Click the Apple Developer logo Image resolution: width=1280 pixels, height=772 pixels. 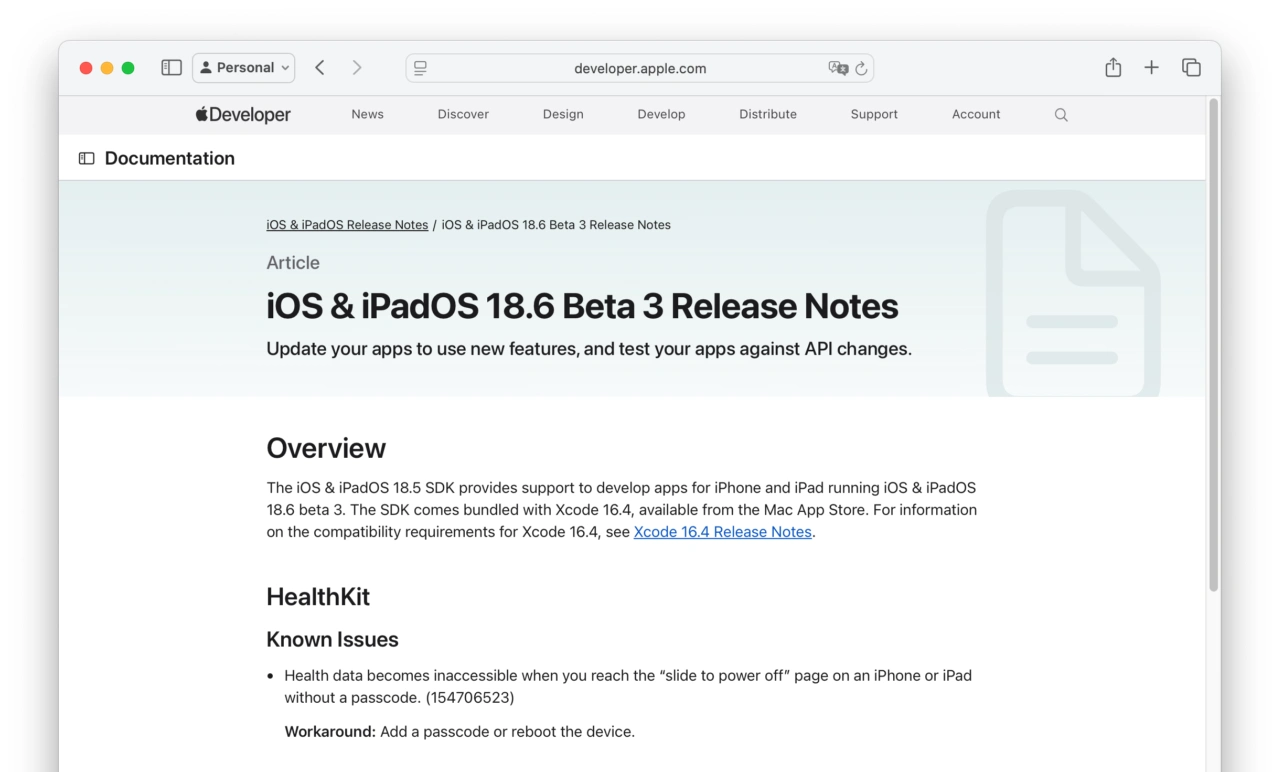(x=242, y=114)
